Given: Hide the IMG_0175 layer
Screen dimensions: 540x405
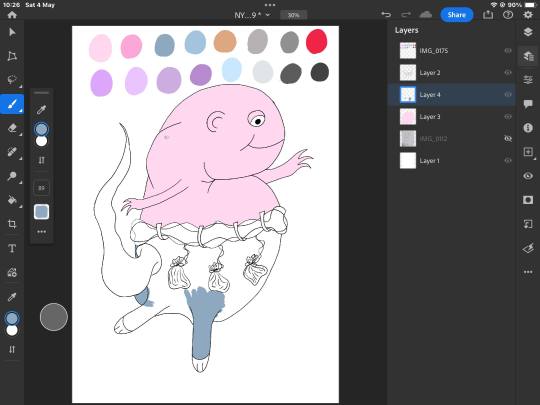Looking at the screenshot, I should [508, 51].
